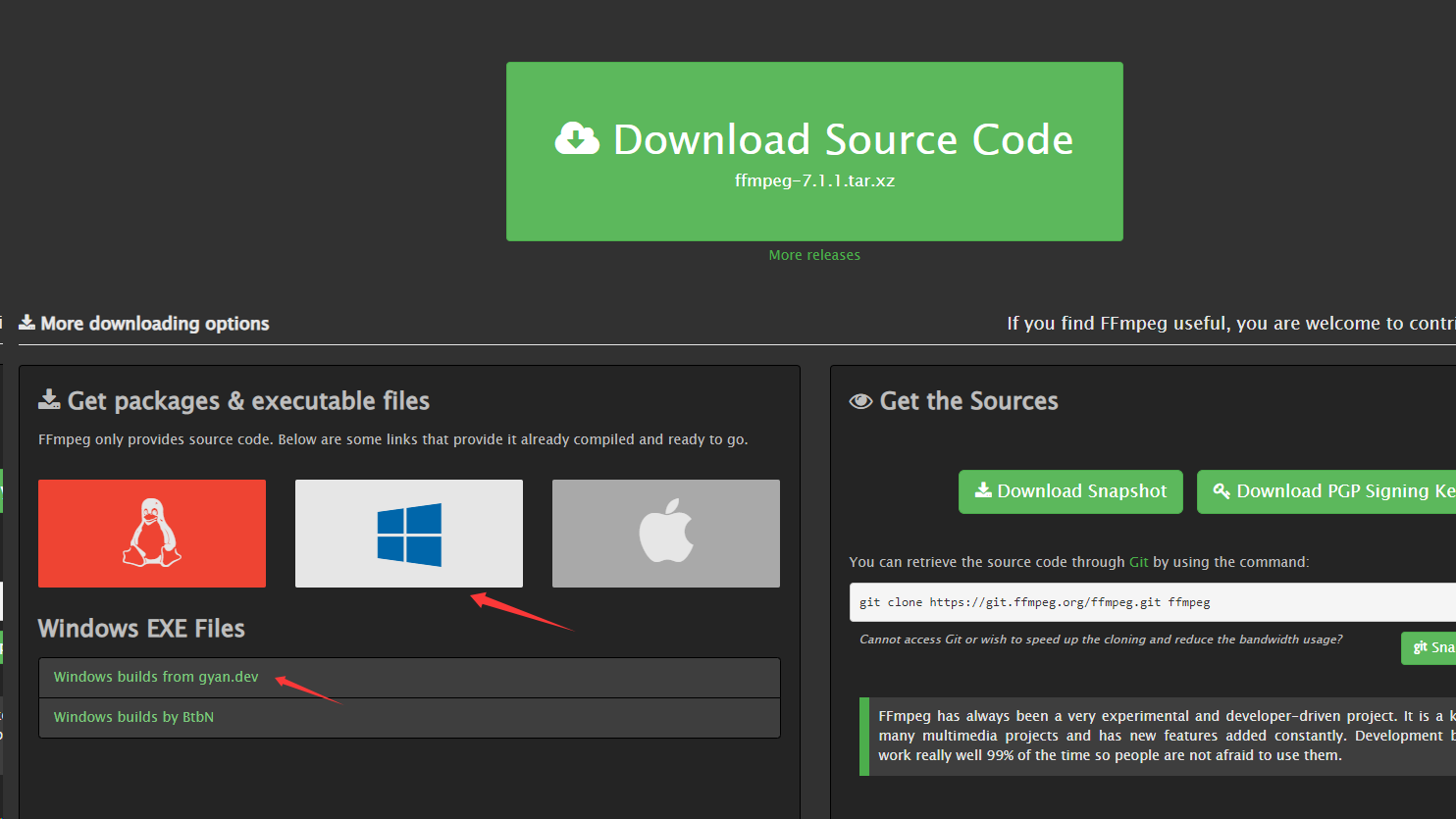Click the download icon beside More downloading options

(27, 323)
